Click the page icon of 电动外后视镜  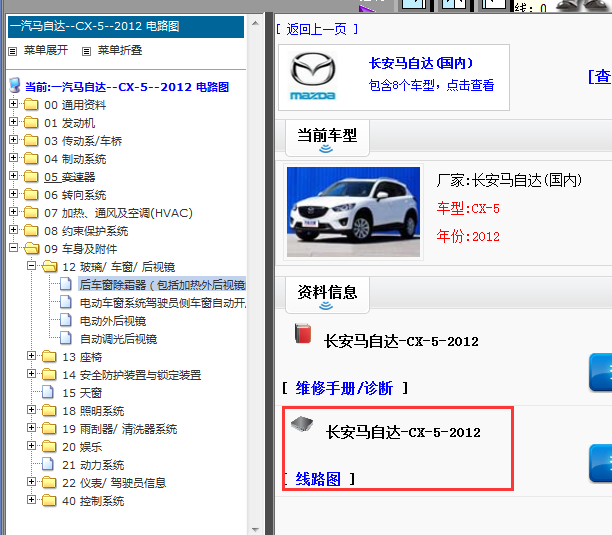click(66, 320)
